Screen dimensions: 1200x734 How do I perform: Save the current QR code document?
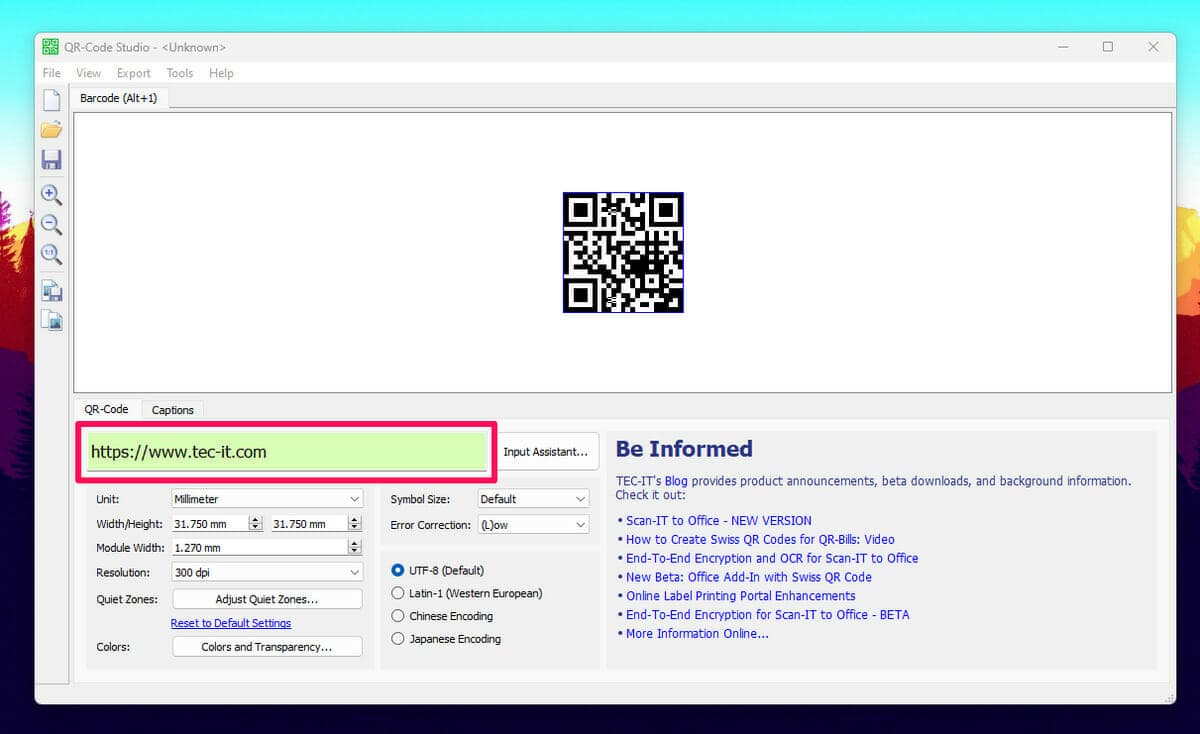coord(51,159)
